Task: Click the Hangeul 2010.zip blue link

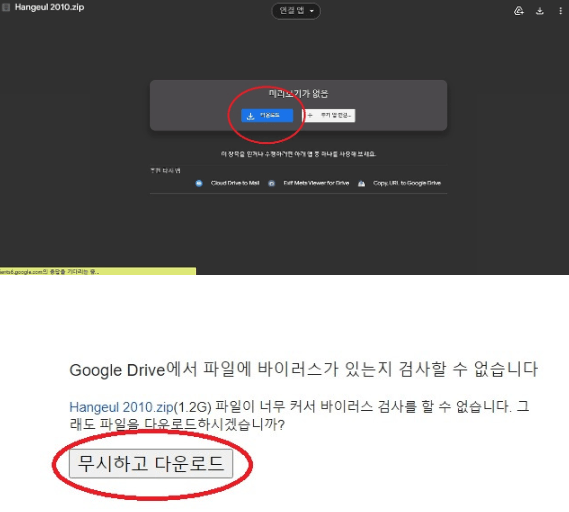Action: pyautogui.click(x=121, y=407)
